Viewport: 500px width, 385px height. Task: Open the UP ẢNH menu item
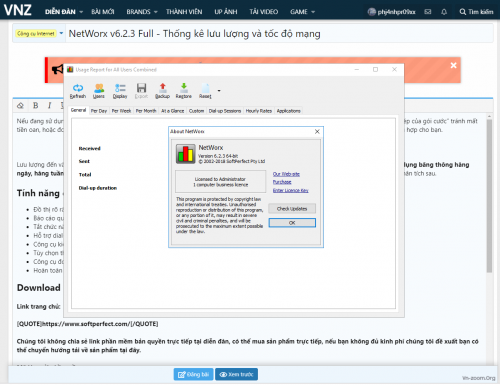(x=226, y=12)
